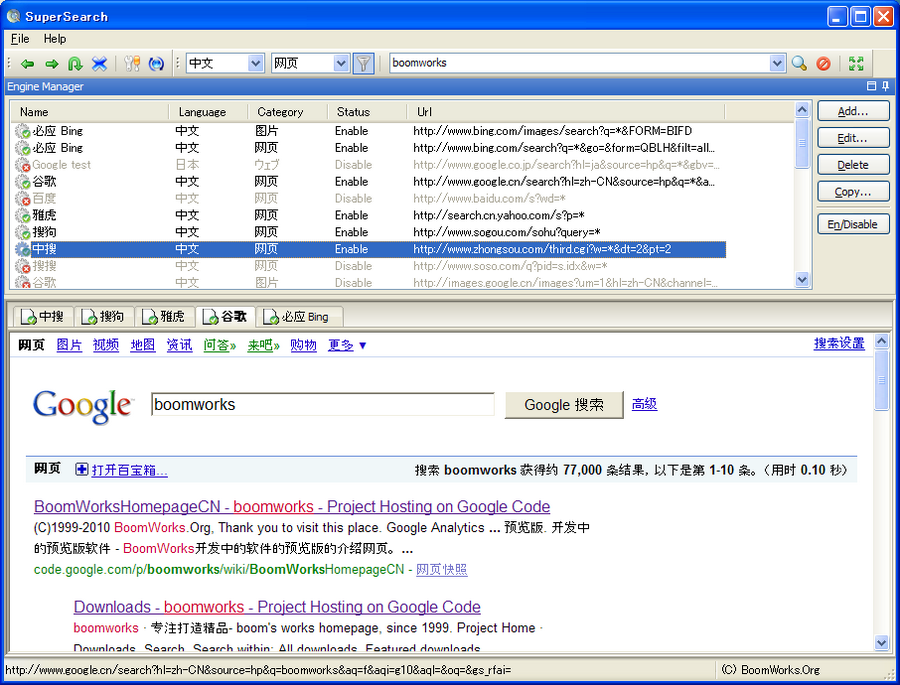Click the blue circular update icon
Screen dimensions: 900x685
(156, 63)
